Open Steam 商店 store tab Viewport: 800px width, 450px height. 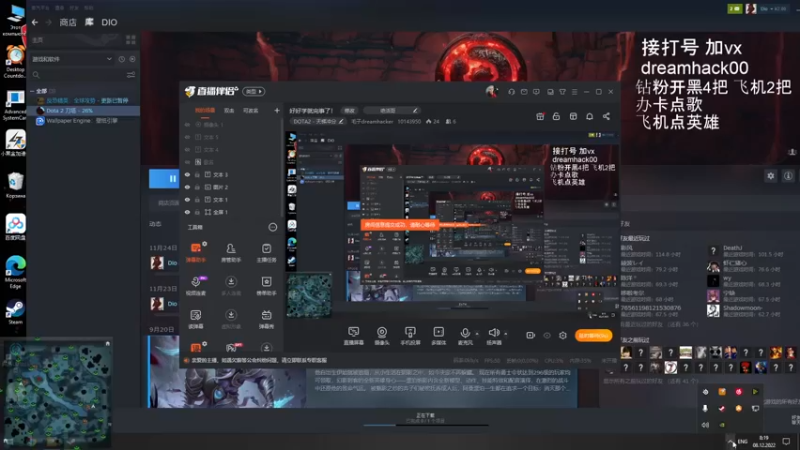pos(68,22)
